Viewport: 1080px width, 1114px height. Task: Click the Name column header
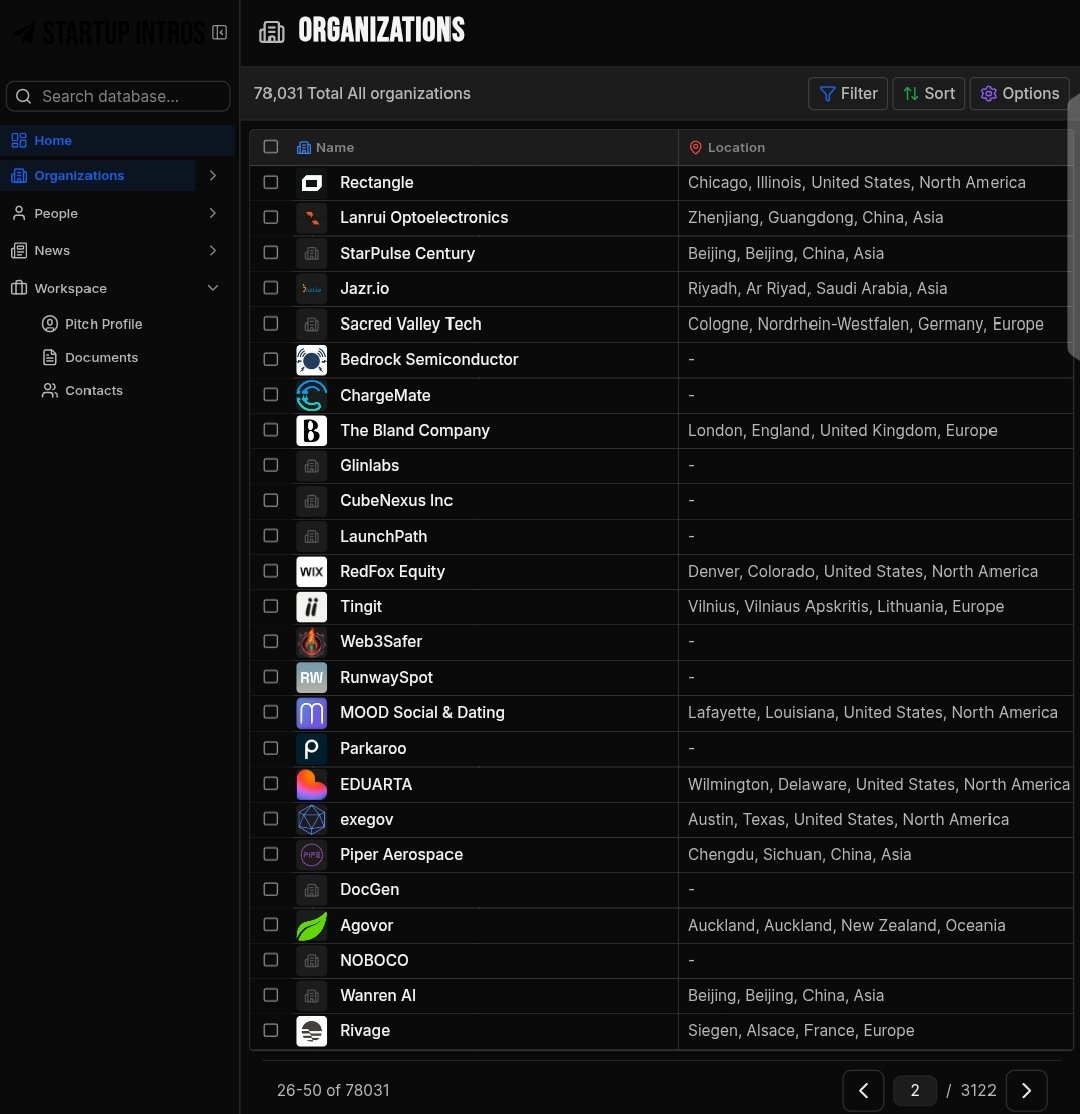pyautogui.click(x=335, y=147)
